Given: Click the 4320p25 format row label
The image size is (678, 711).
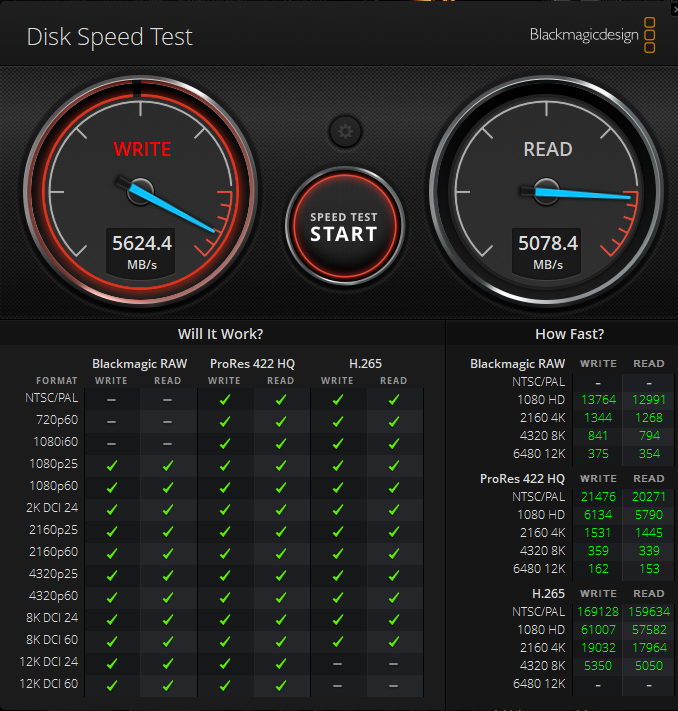Looking at the screenshot, I should (x=54, y=574).
